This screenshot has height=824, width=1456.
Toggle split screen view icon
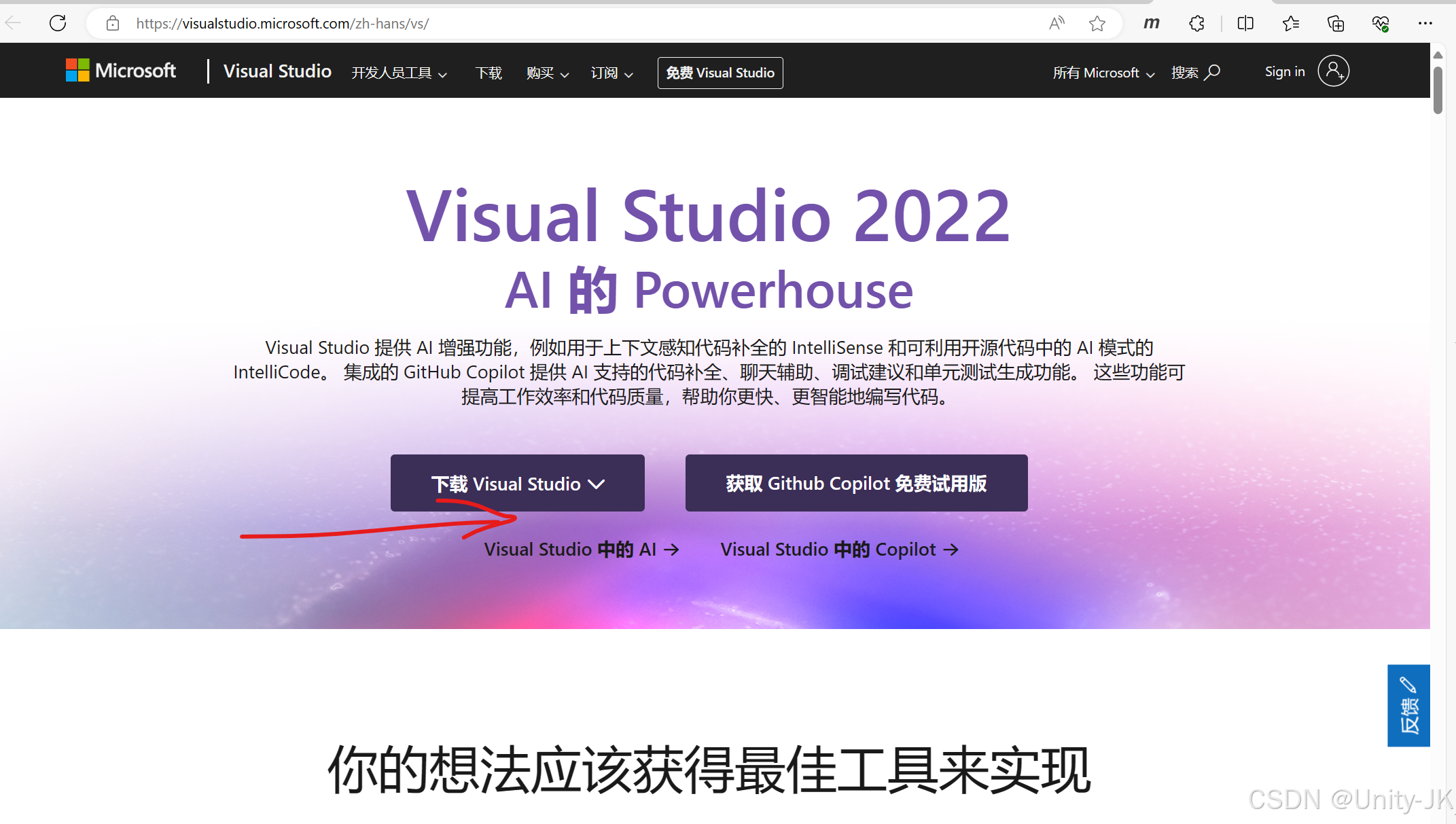(1245, 24)
